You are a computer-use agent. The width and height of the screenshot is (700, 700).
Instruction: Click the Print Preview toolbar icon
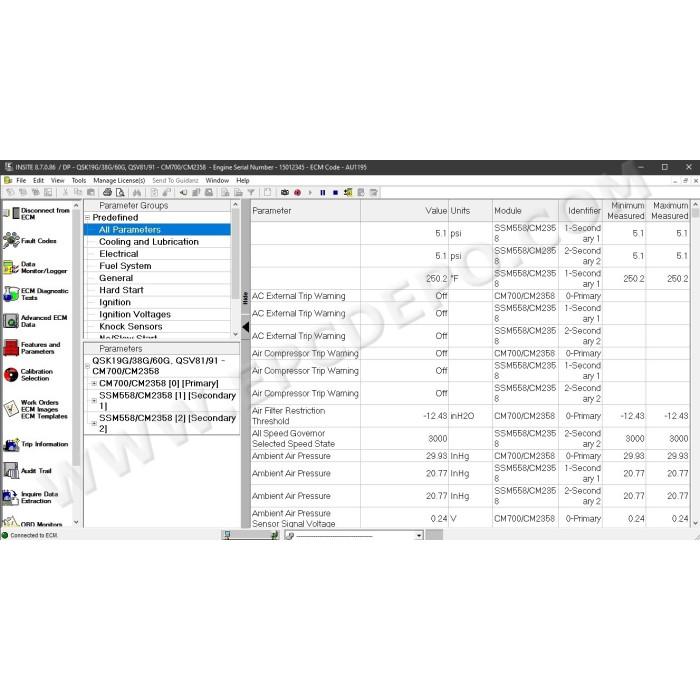click(x=120, y=192)
